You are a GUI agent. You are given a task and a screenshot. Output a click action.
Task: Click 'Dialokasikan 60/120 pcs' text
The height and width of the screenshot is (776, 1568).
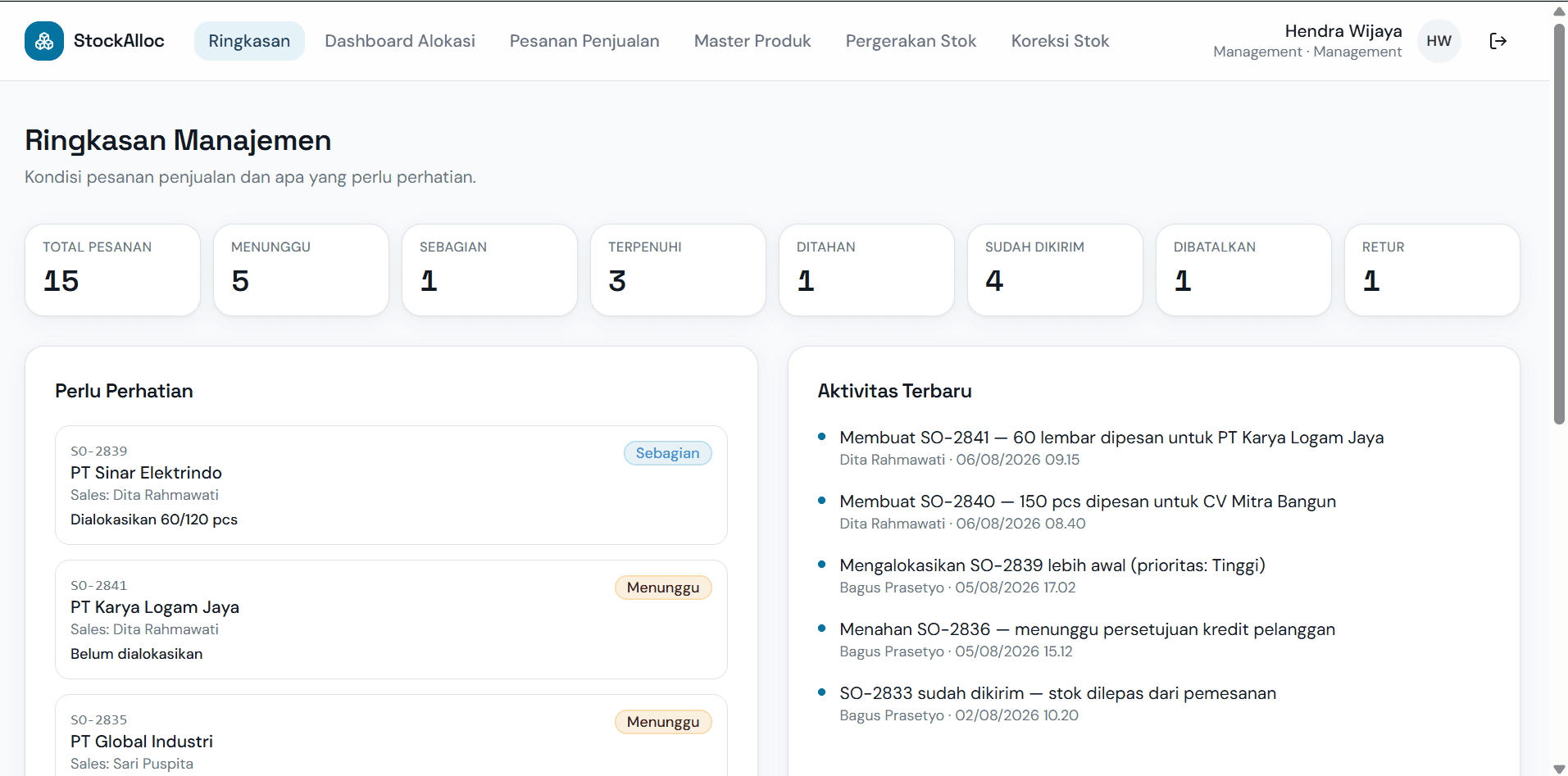[x=154, y=520]
